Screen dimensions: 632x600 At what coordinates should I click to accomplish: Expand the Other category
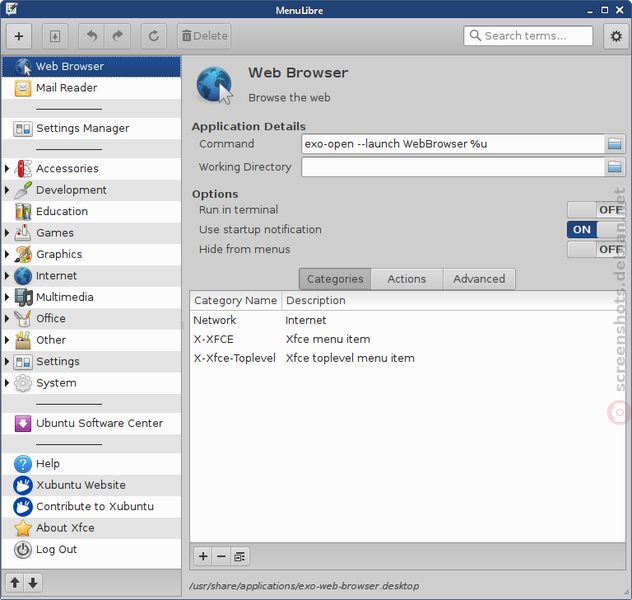(7, 340)
